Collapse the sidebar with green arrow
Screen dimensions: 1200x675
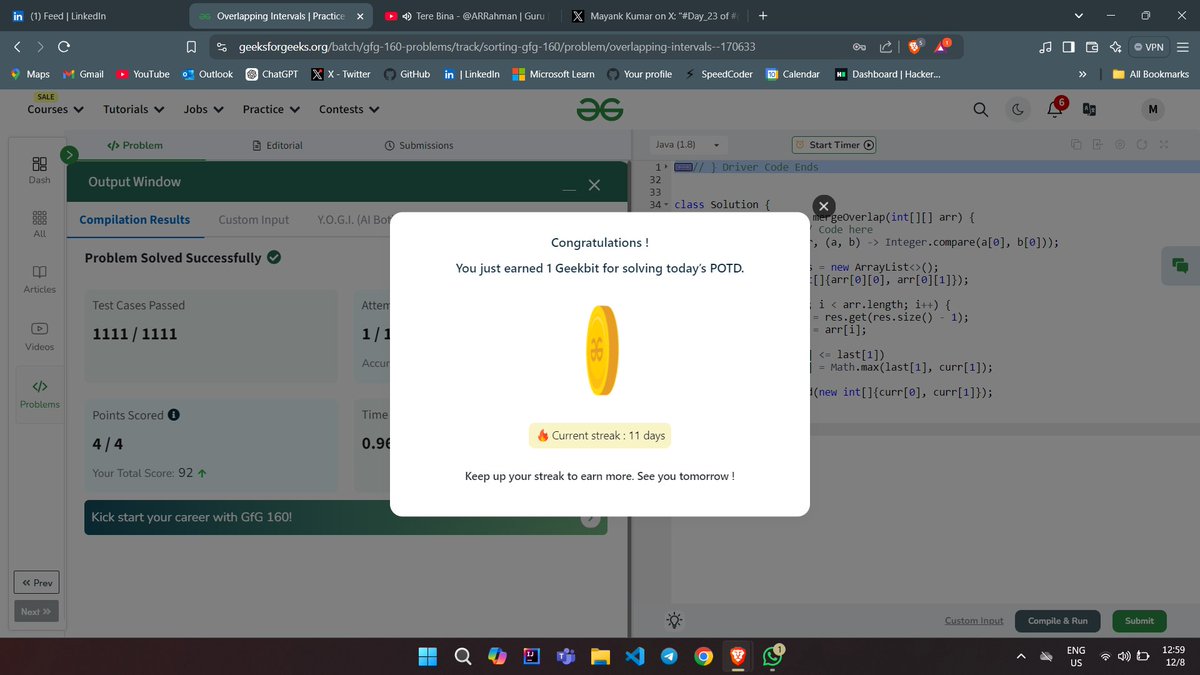click(69, 154)
